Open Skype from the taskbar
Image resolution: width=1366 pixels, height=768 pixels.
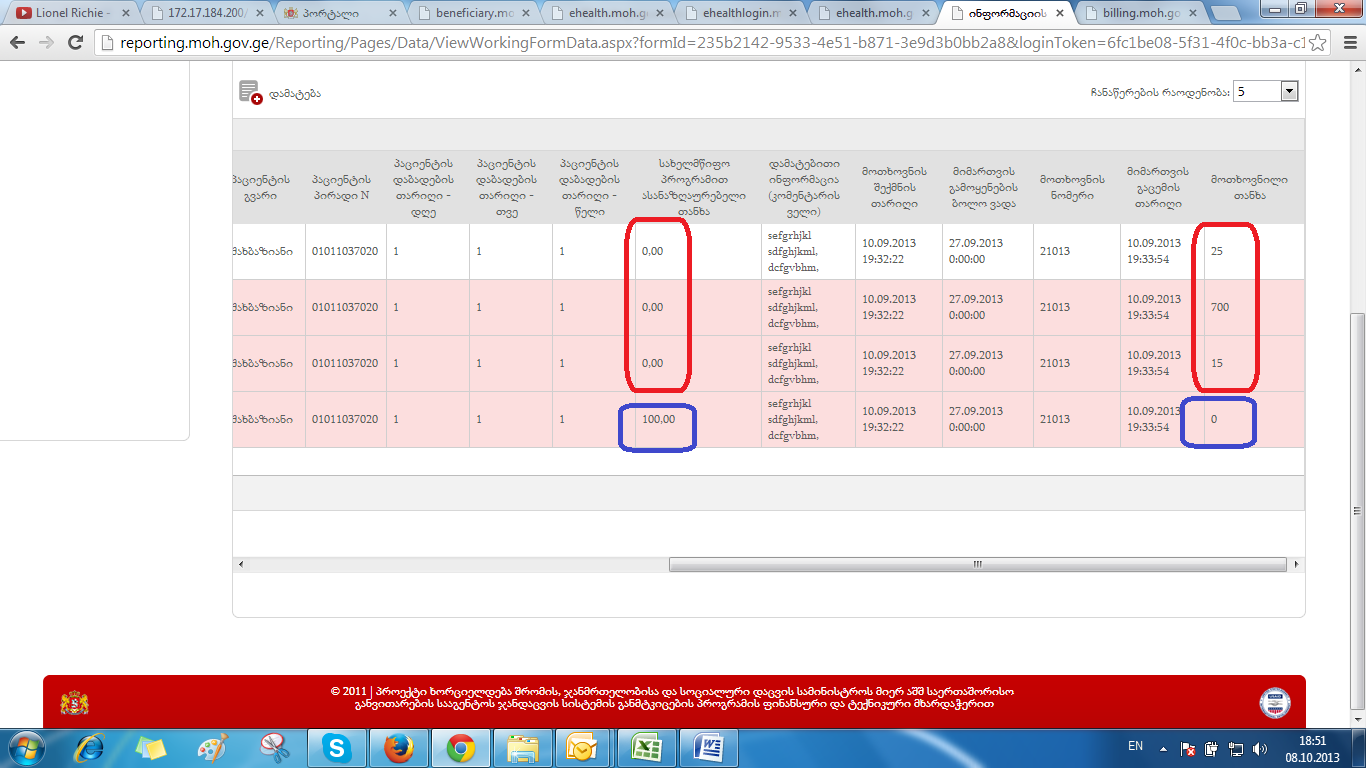(x=335, y=747)
